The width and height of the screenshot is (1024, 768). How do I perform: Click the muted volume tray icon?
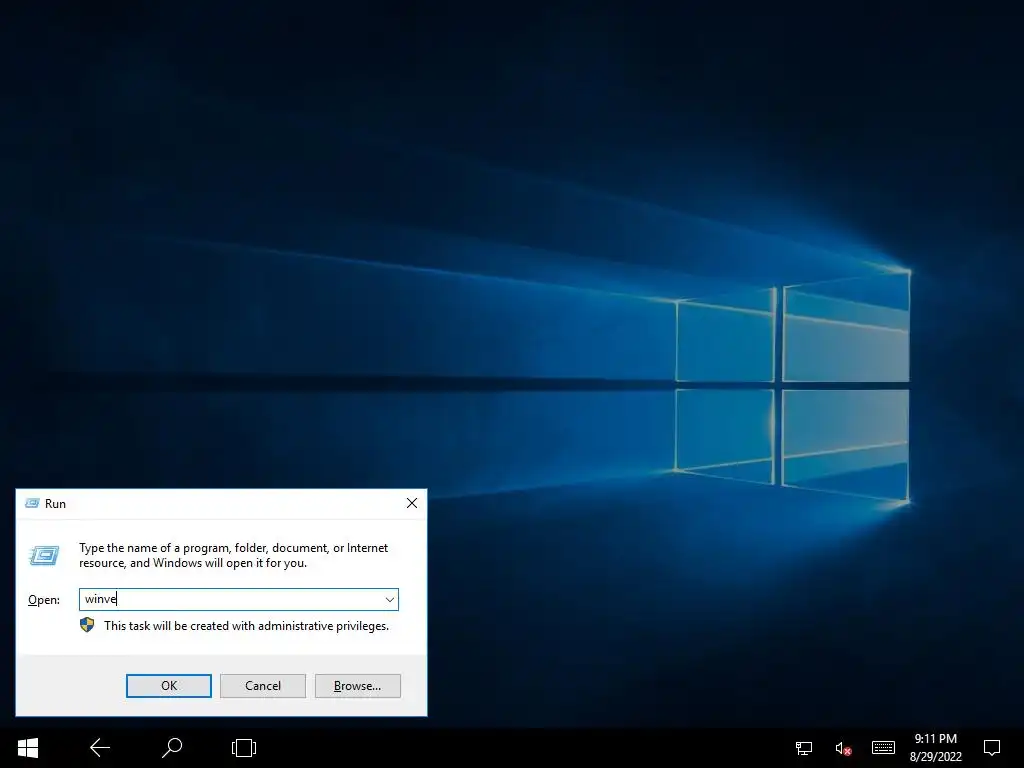tap(843, 748)
